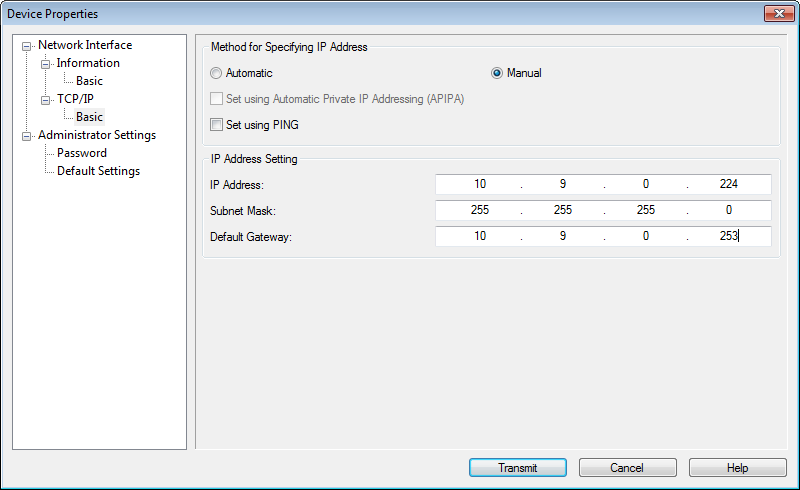
Task: Open Basic under Information
Action: [x=89, y=81]
